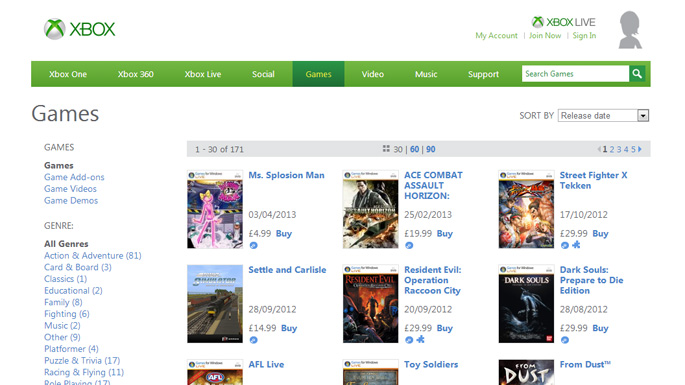Go to page 3 of results
The image size is (685, 385).
tap(619, 149)
